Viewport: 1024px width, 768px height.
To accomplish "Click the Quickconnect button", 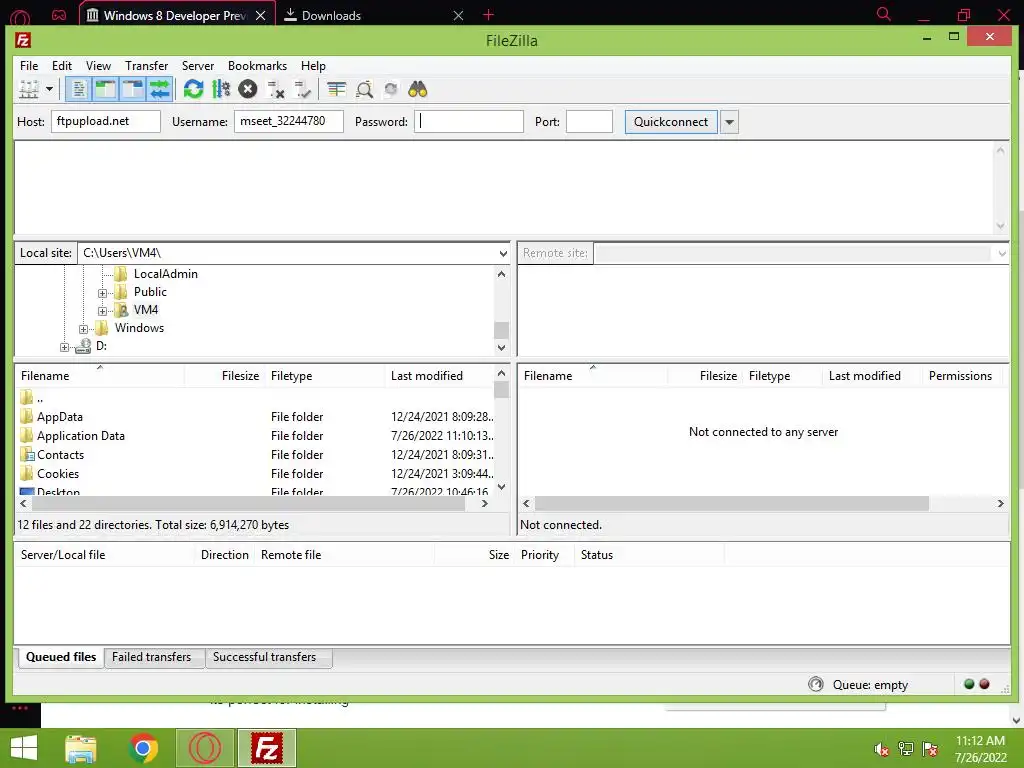I will click(x=671, y=122).
